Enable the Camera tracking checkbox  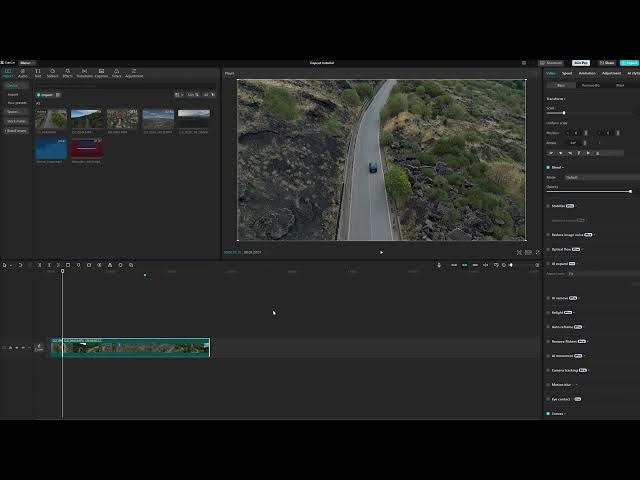tap(548, 371)
